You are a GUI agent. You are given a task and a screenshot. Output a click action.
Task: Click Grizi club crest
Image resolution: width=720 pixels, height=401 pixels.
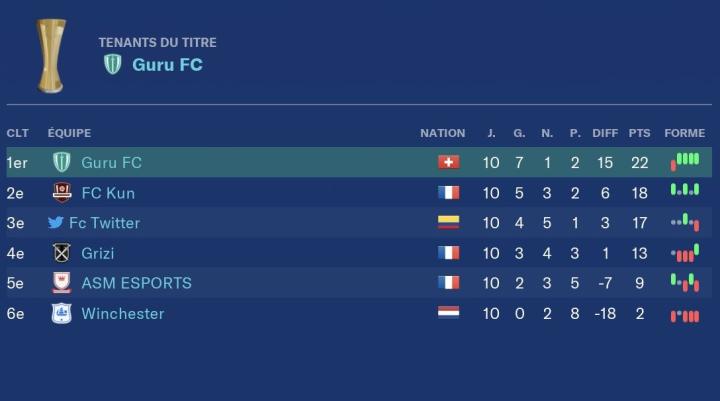[62, 253]
